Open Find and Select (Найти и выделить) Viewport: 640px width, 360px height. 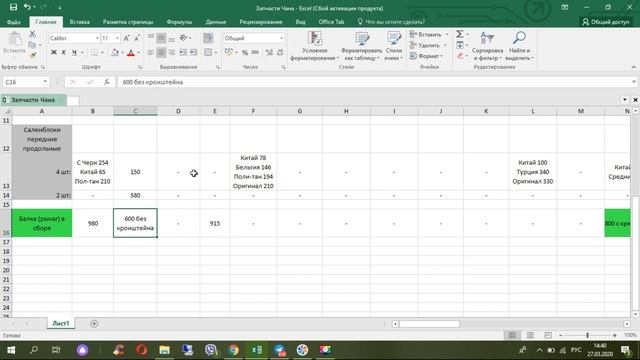coord(519,46)
